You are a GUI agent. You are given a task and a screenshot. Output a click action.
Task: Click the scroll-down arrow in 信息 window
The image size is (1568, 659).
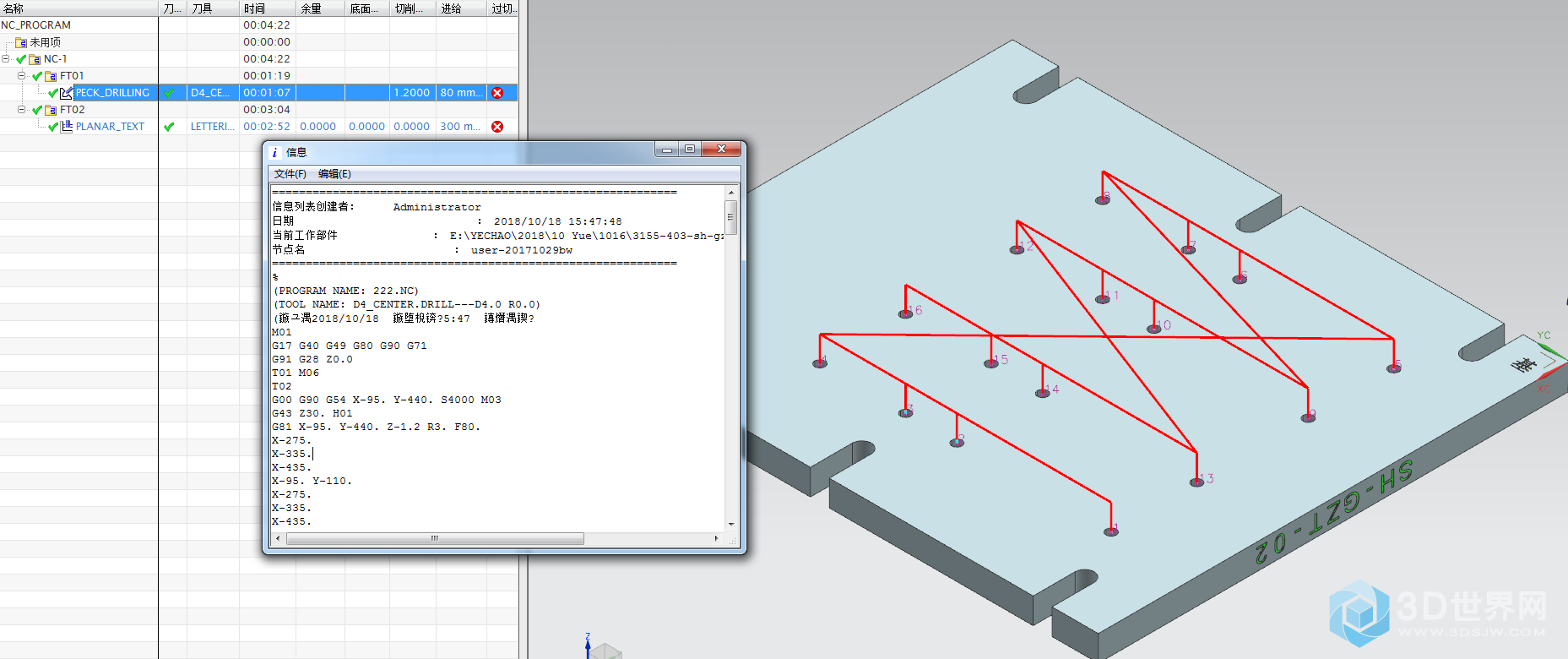(731, 525)
